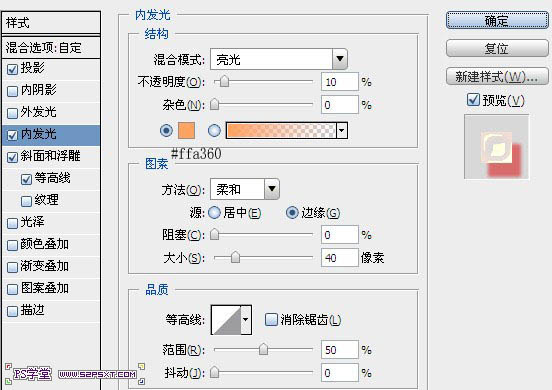
Task: Click the 抖动 jitter value field
Action: (x=340, y=373)
